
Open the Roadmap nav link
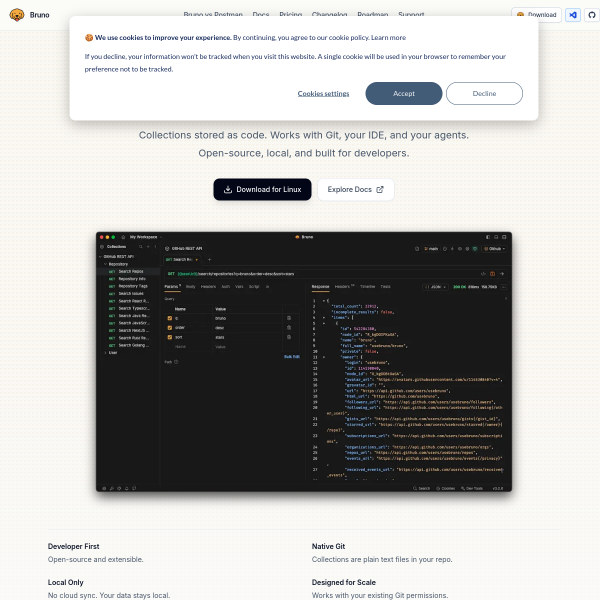pos(373,15)
